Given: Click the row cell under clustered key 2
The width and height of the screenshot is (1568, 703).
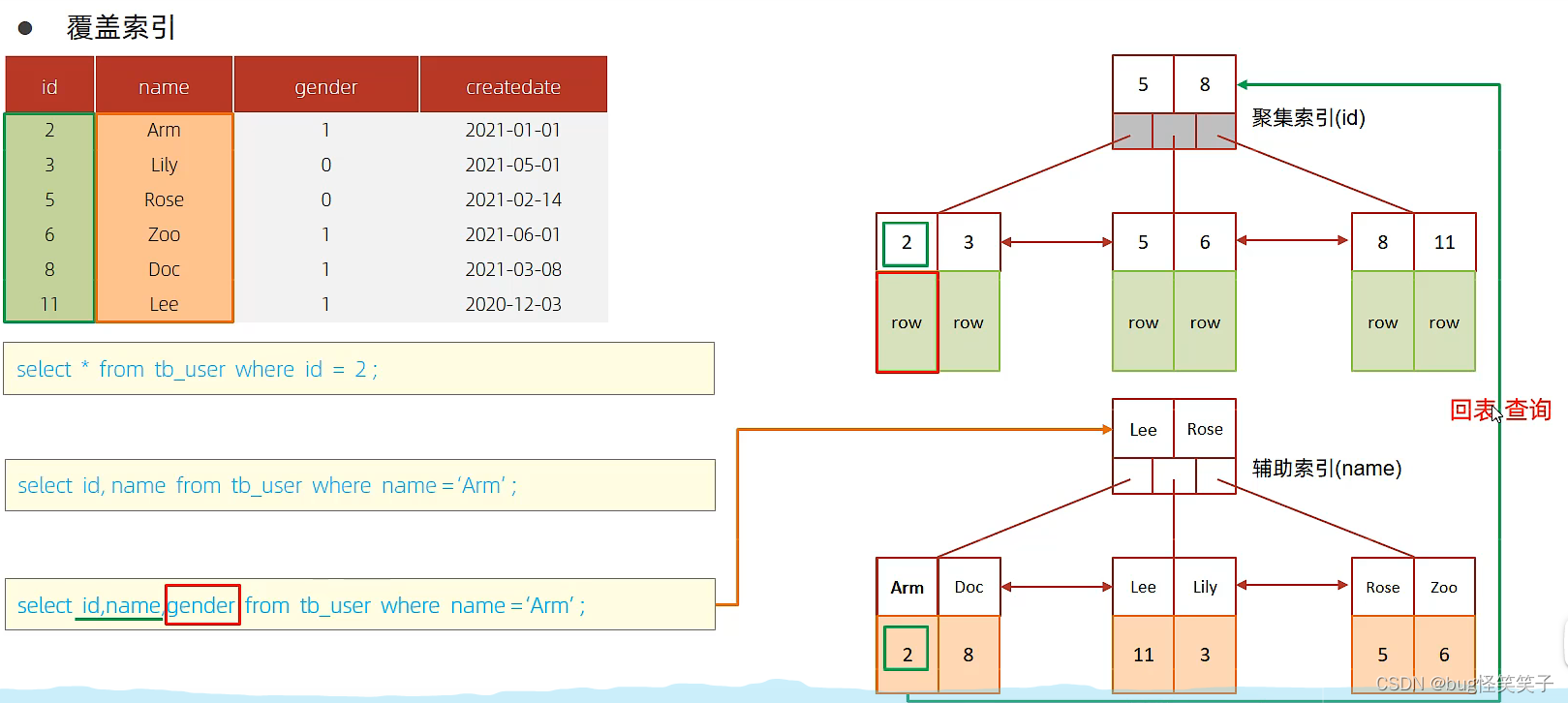Looking at the screenshot, I should (x=907, y=322).
